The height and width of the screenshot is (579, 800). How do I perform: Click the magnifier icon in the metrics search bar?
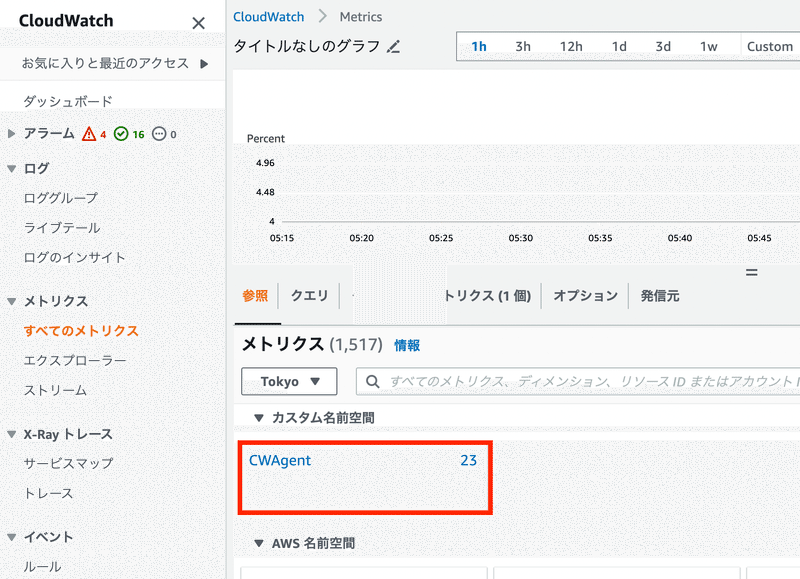372,381
